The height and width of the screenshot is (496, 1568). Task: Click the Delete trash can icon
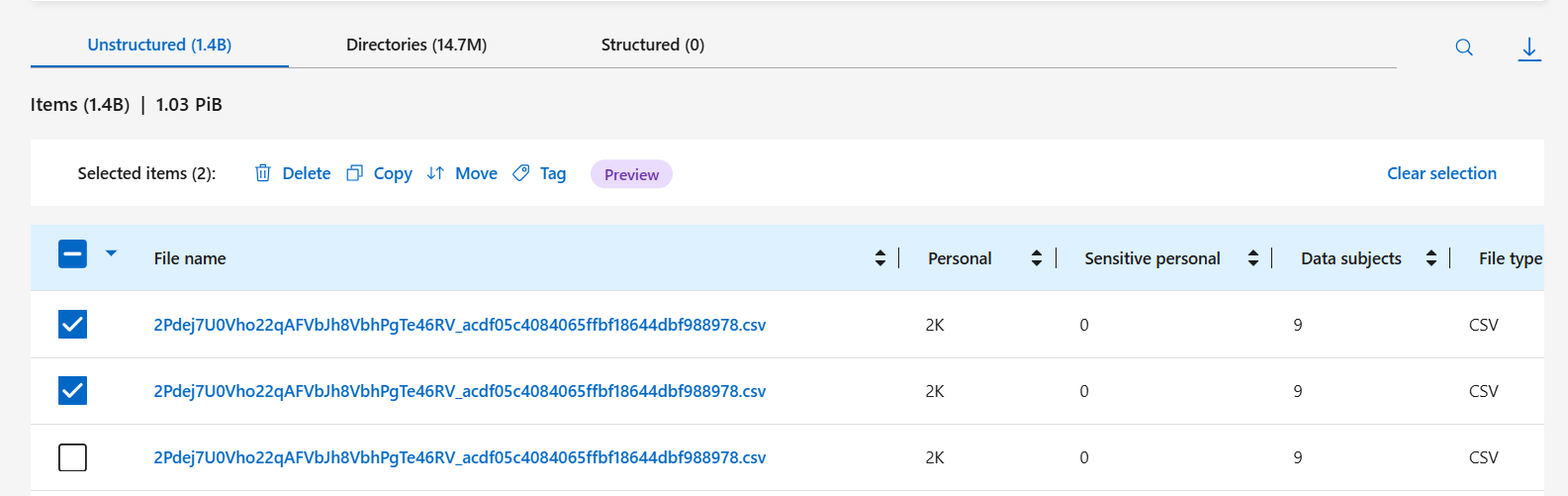coord(263,173)
